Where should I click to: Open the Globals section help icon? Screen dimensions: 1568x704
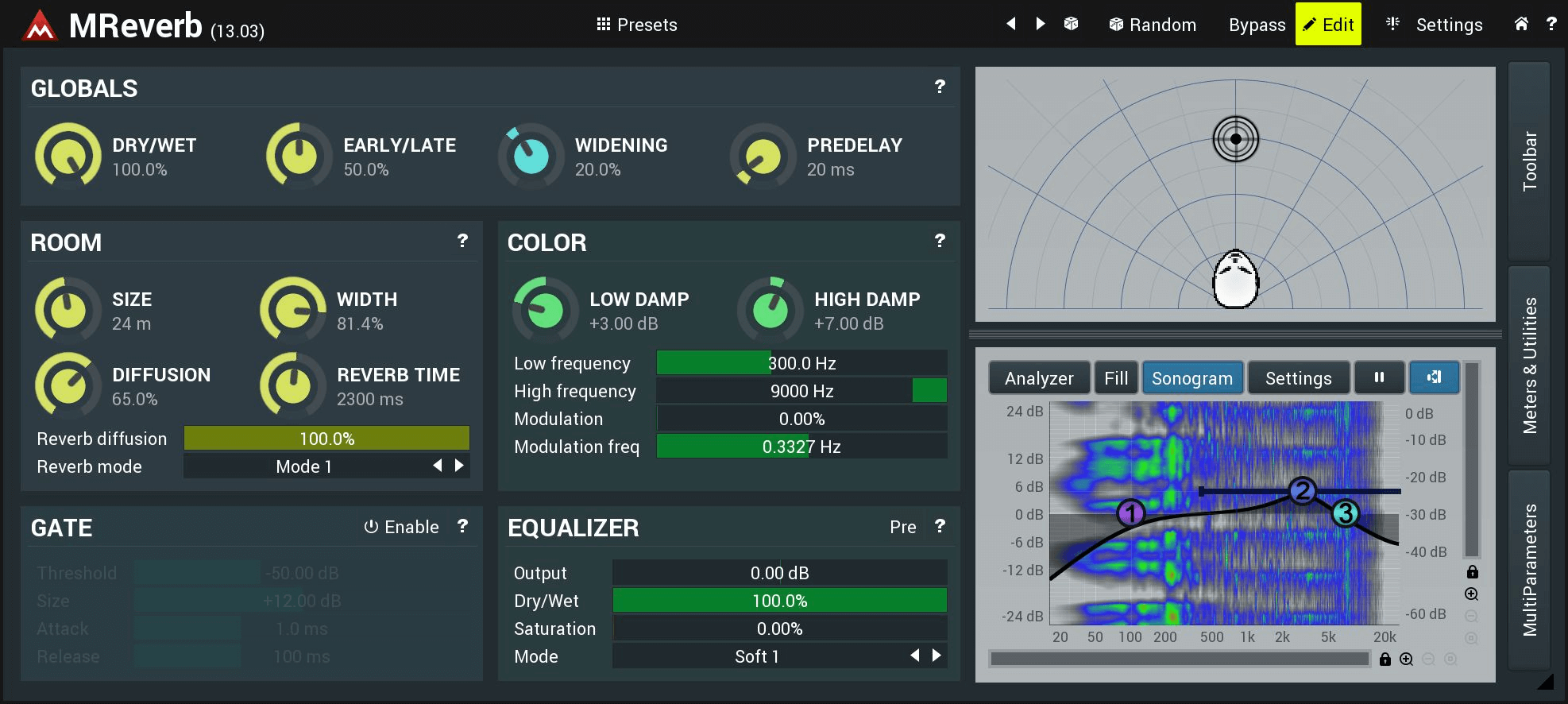pos(940,87)
